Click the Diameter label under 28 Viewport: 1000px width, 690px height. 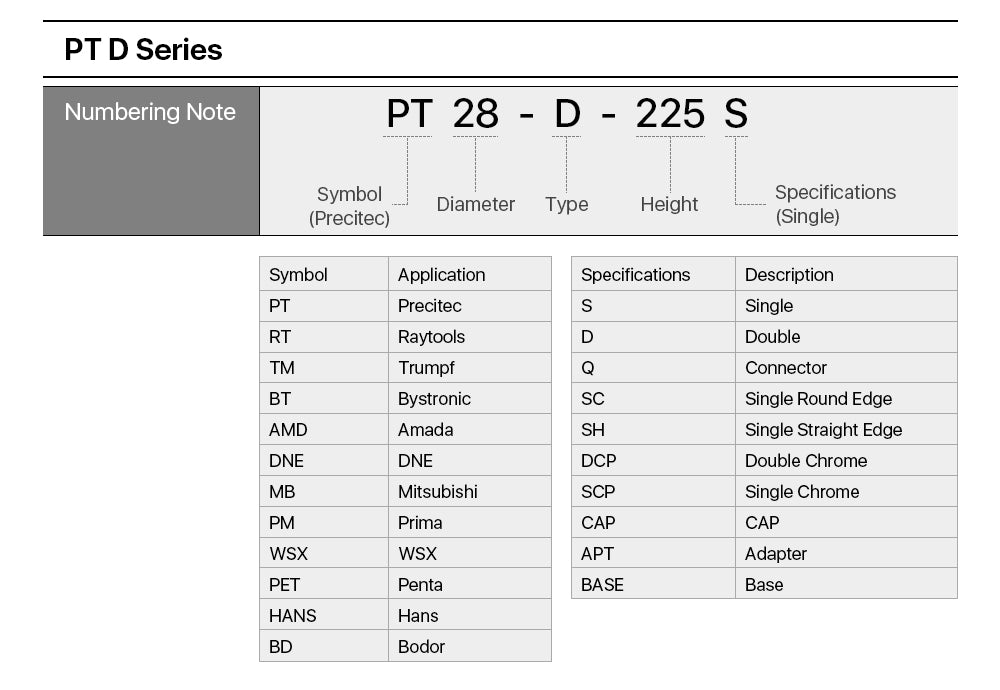point(475,204)
